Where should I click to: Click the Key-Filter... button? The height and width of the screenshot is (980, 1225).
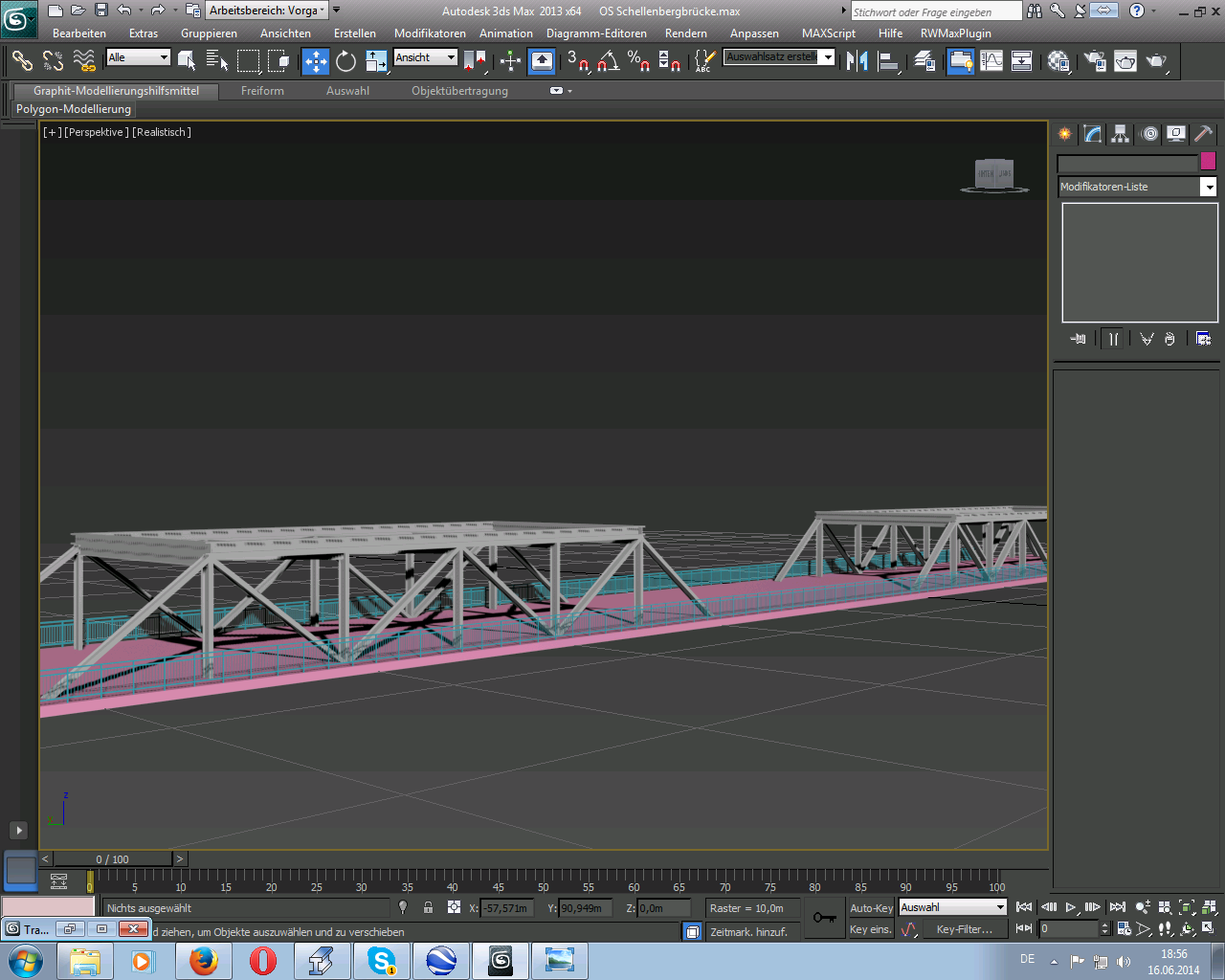[x=964, y=929]
